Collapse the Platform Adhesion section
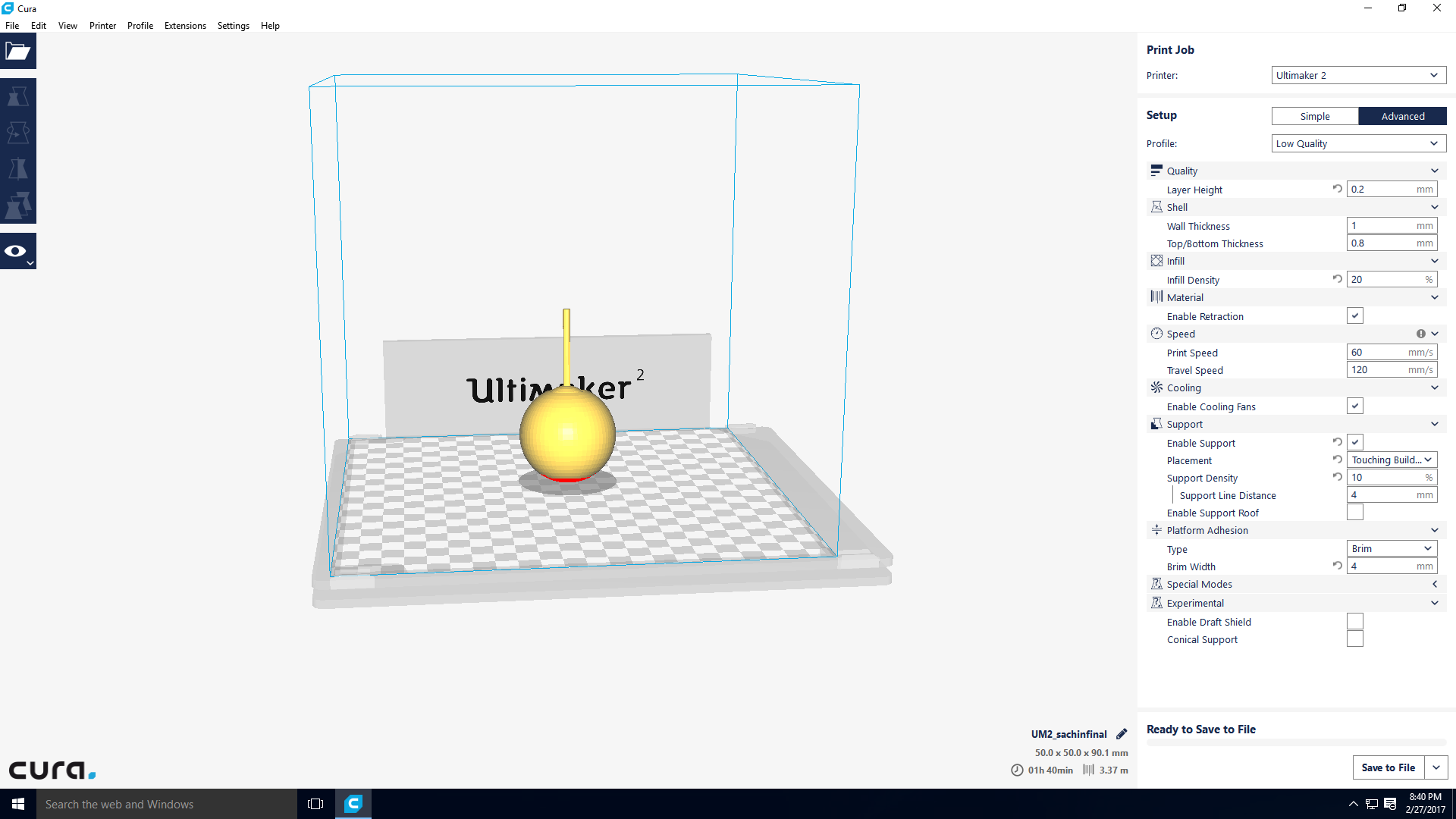Image resolution: width=1456 pixels, height=819 pixels. (1435, 530)
